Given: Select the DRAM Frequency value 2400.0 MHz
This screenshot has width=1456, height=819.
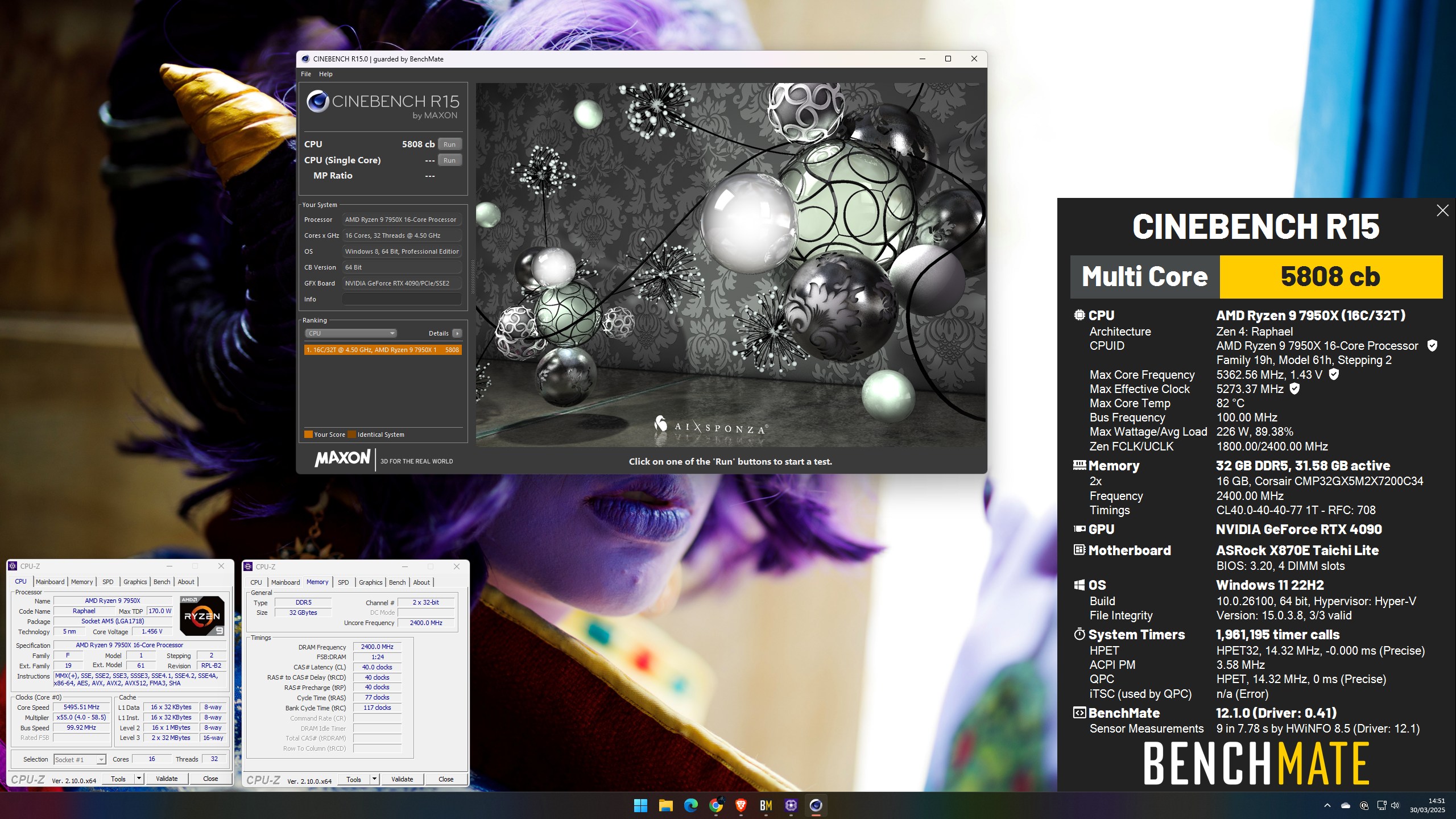Looking at the screenshot, I should [377, 647].
